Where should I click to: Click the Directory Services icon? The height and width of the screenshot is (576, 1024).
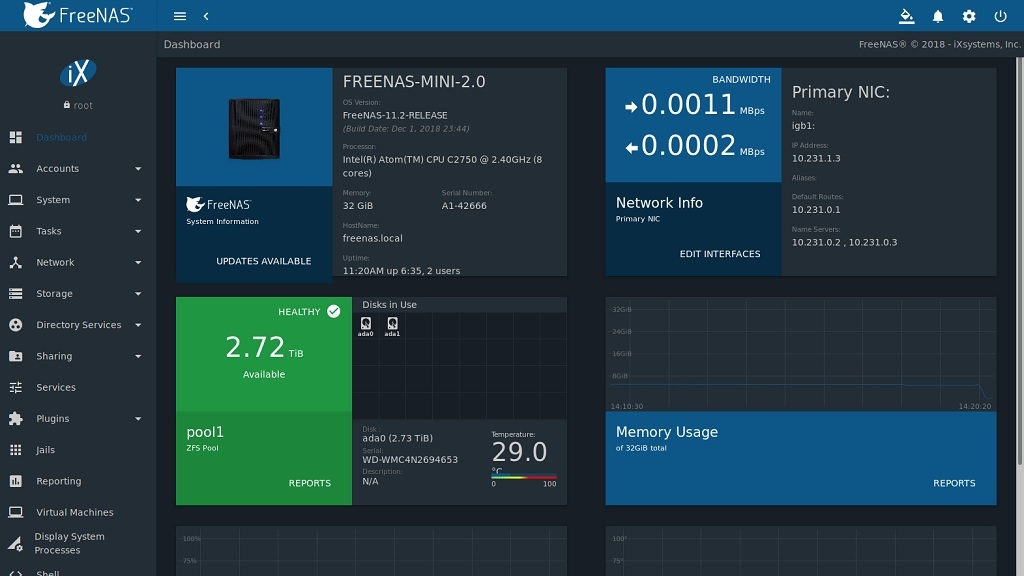pos(16,325)
